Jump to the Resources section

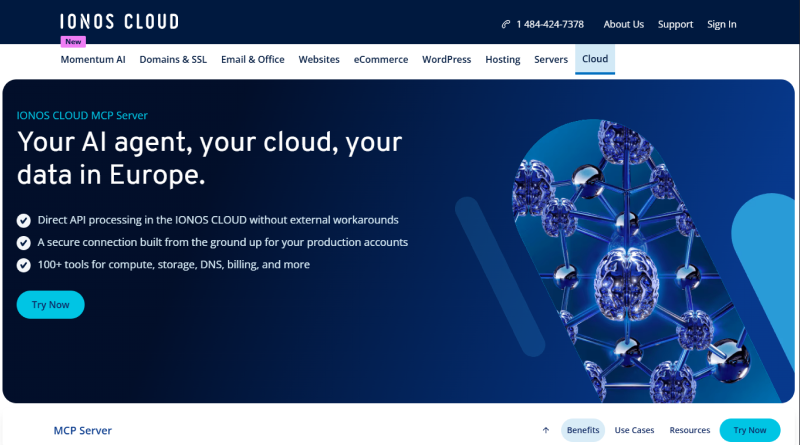tap(689, 430)
